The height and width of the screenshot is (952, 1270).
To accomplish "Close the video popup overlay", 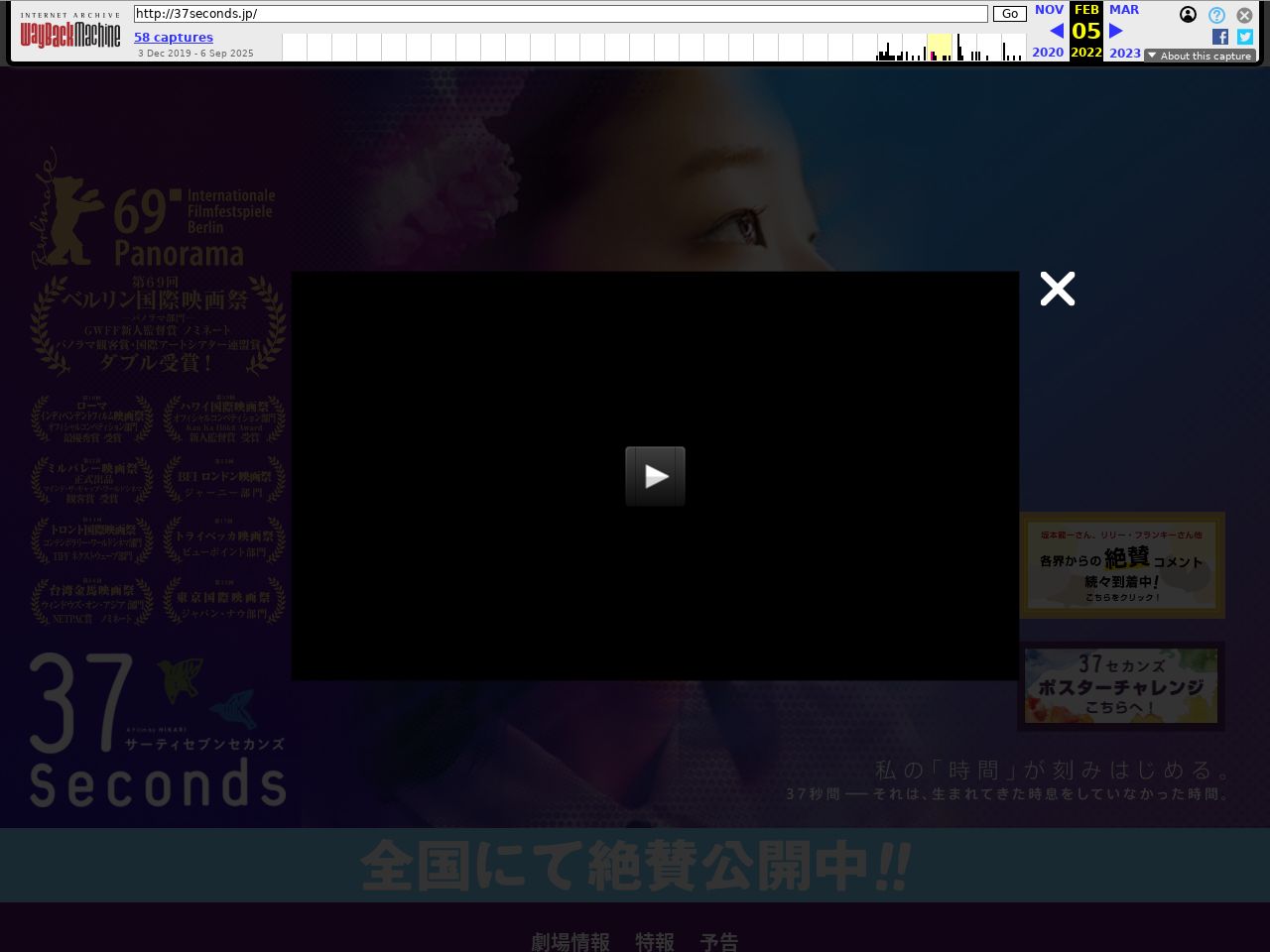I will click(1057, 289).
